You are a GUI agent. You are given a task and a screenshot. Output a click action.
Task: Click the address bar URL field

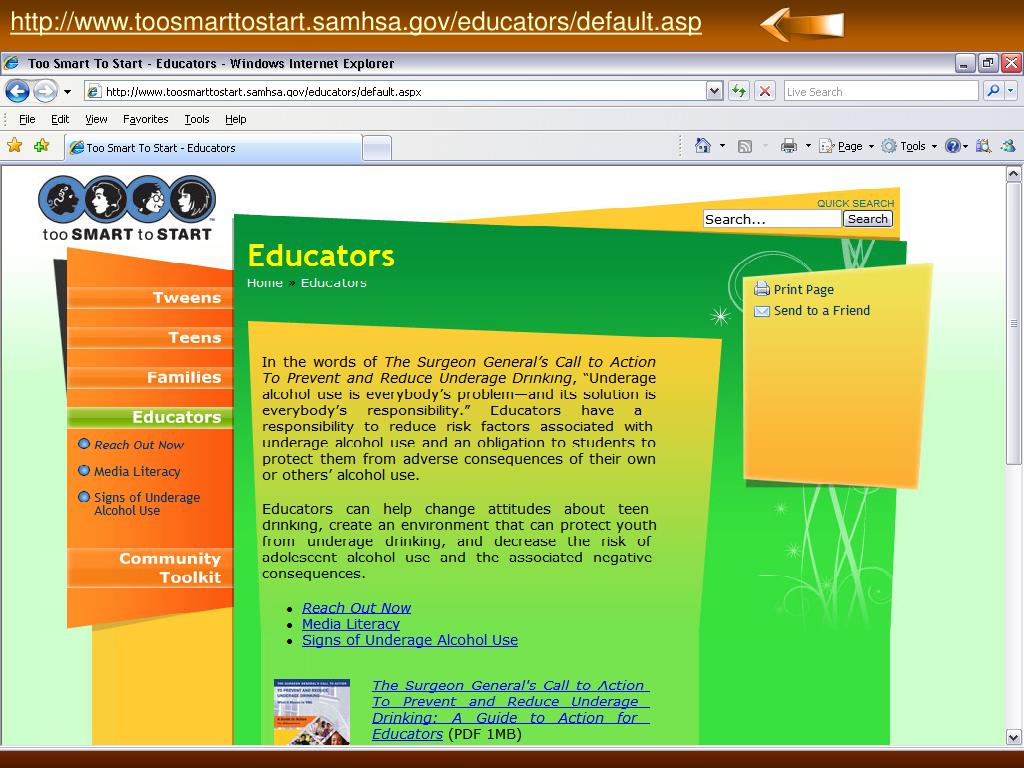394,91
